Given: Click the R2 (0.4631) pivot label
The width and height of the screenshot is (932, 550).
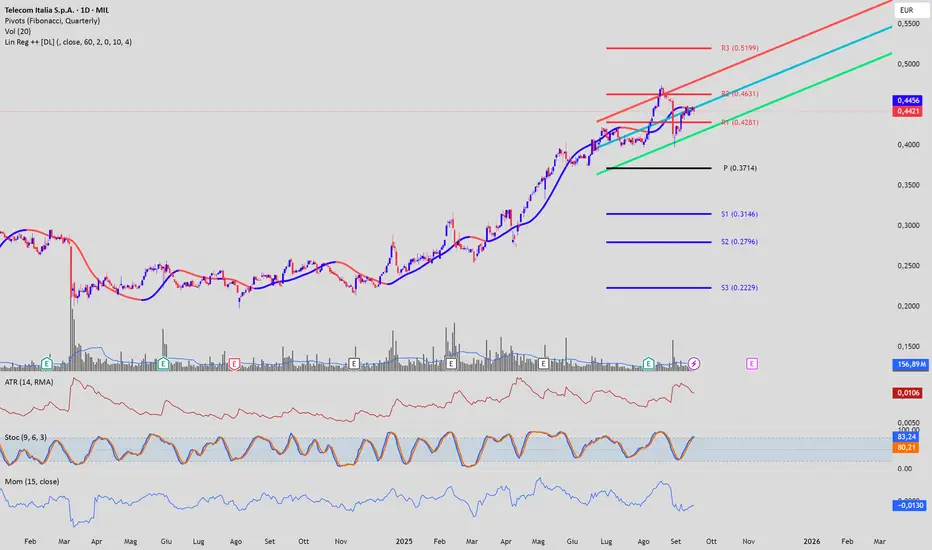Looking at the screenshot, I should [x=739, y=94].
